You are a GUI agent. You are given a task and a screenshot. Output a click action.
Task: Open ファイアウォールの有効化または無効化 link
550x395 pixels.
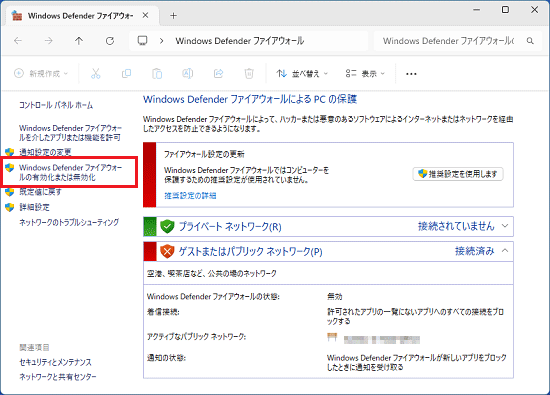pyautogui.click(x=70, y=172)
